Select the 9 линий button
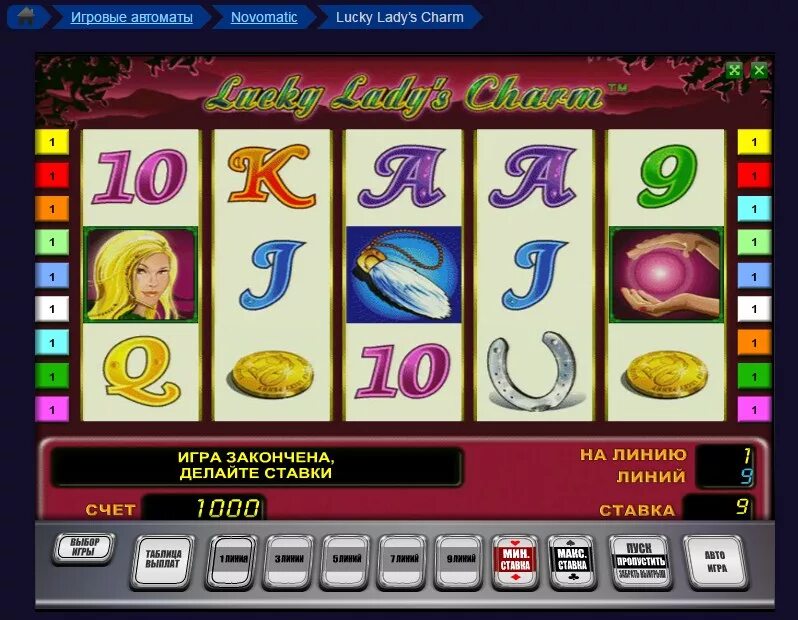Viewport: 798px width, 620px height. click(x=460, y=561)
